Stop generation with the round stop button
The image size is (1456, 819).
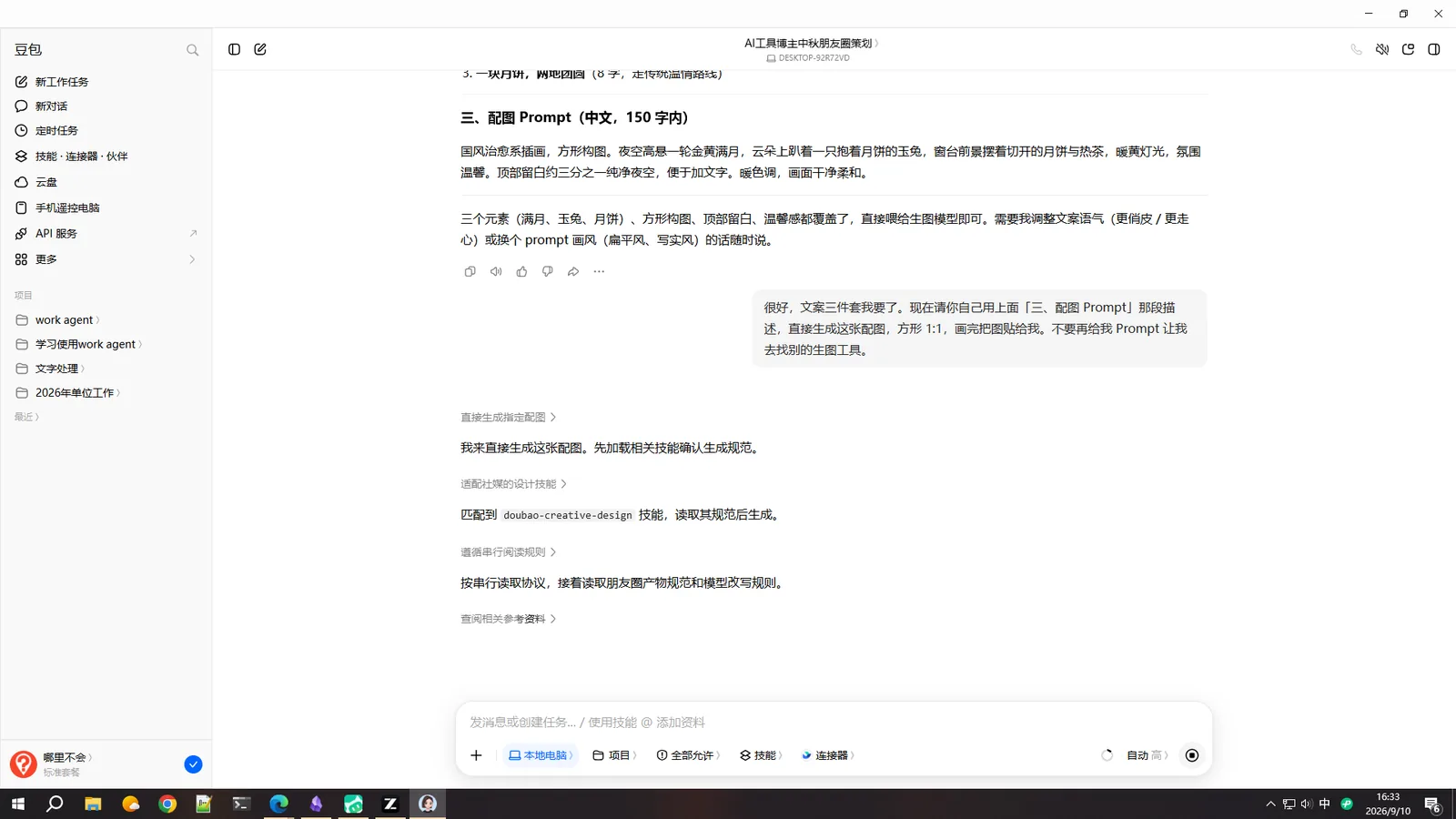pos(1192,755)
